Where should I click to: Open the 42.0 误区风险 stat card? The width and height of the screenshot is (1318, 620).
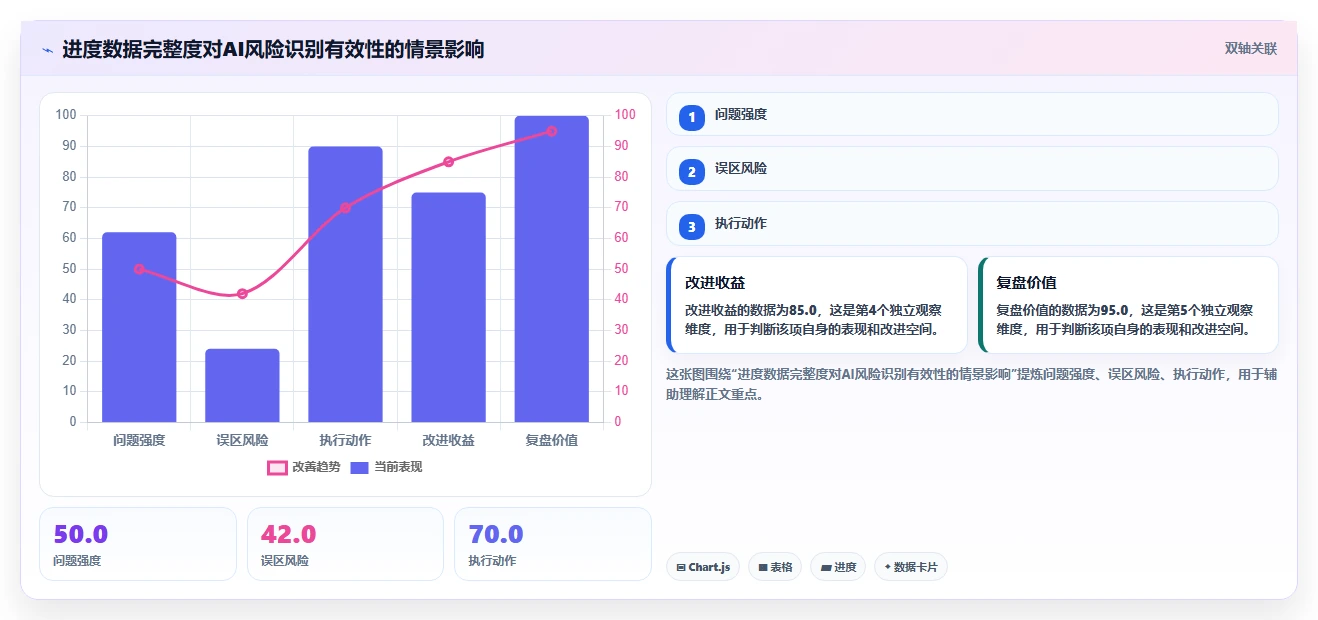[x=345, y=544]
